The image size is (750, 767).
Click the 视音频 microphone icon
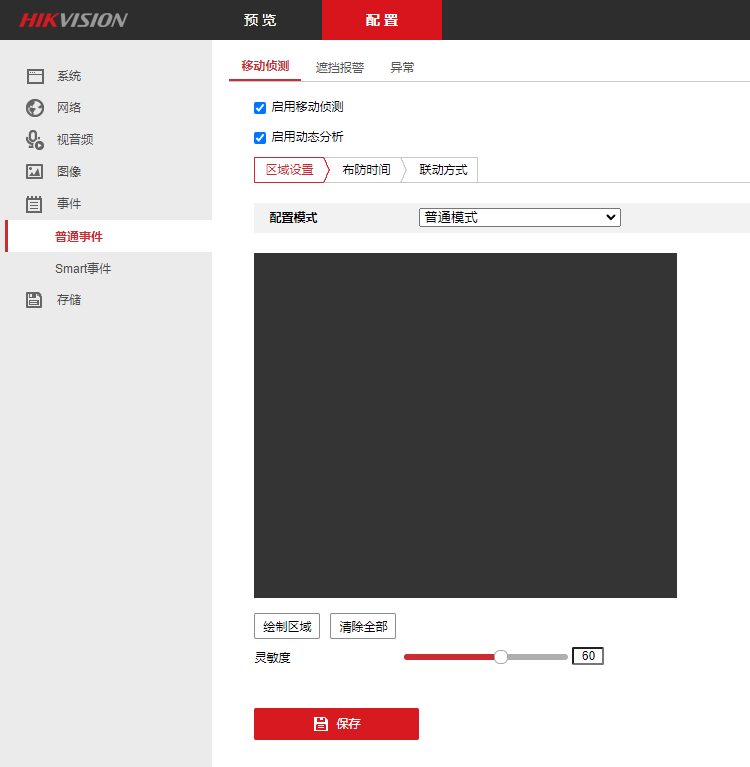35,140
